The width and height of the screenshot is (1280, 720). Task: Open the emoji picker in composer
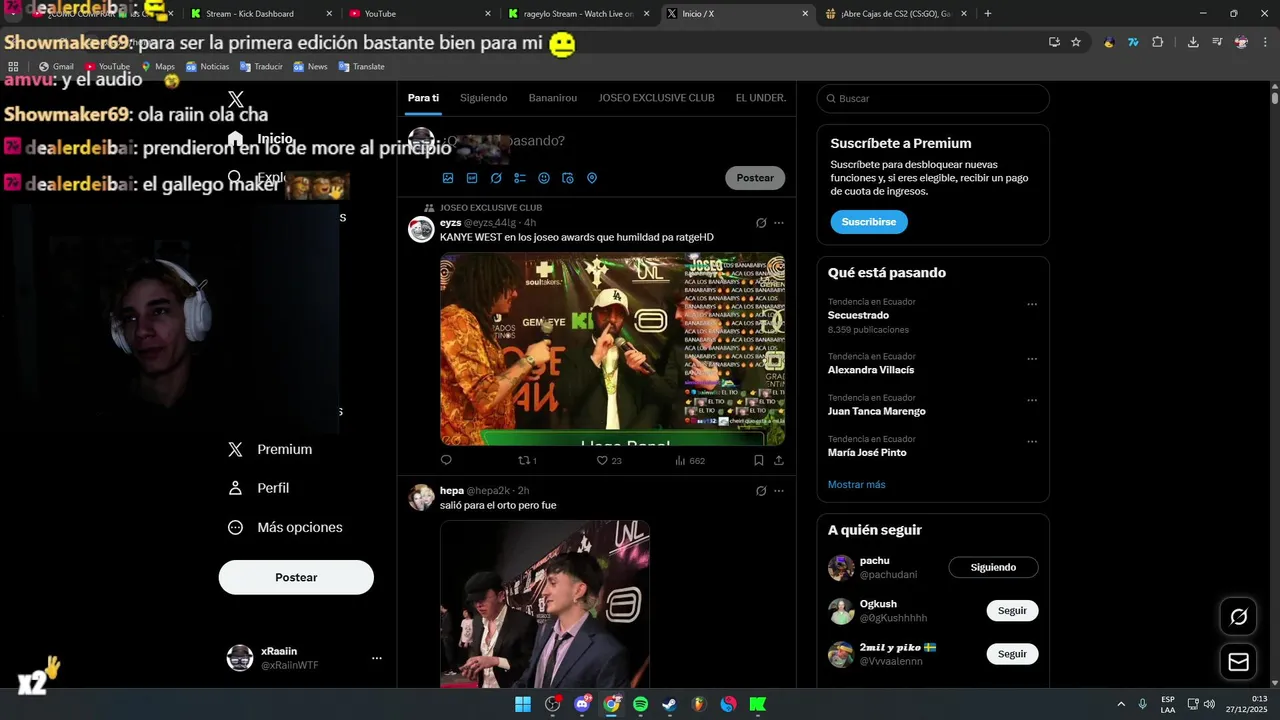click(544, 178)
